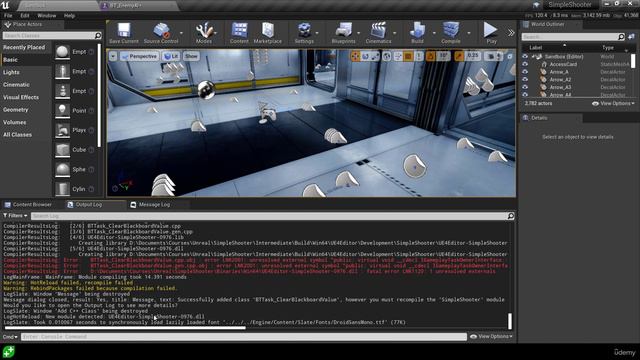Open the Edit menu
The width and height of the screenshot is (640, 360).
[25, 16]
